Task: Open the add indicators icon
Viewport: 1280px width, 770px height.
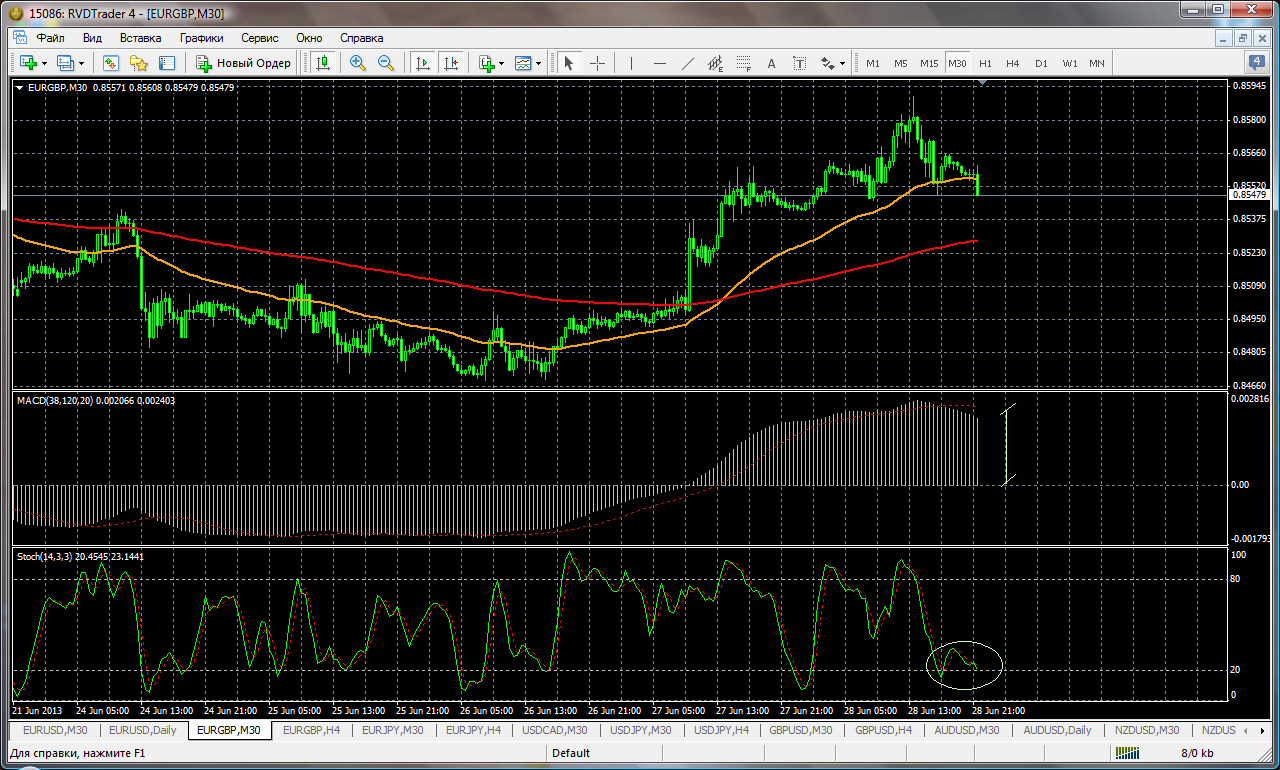Action: pyautogui.click(x=487, y=63)
